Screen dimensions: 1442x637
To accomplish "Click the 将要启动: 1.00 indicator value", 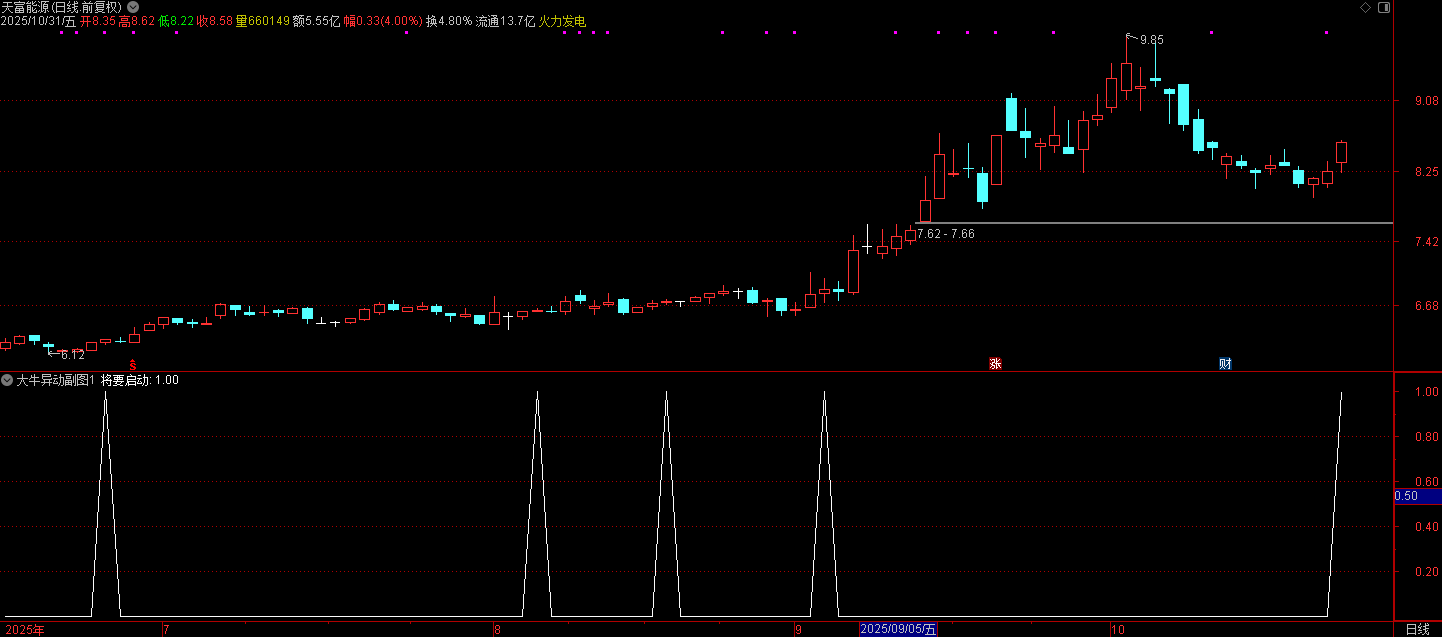I will [x=140, y=380].
